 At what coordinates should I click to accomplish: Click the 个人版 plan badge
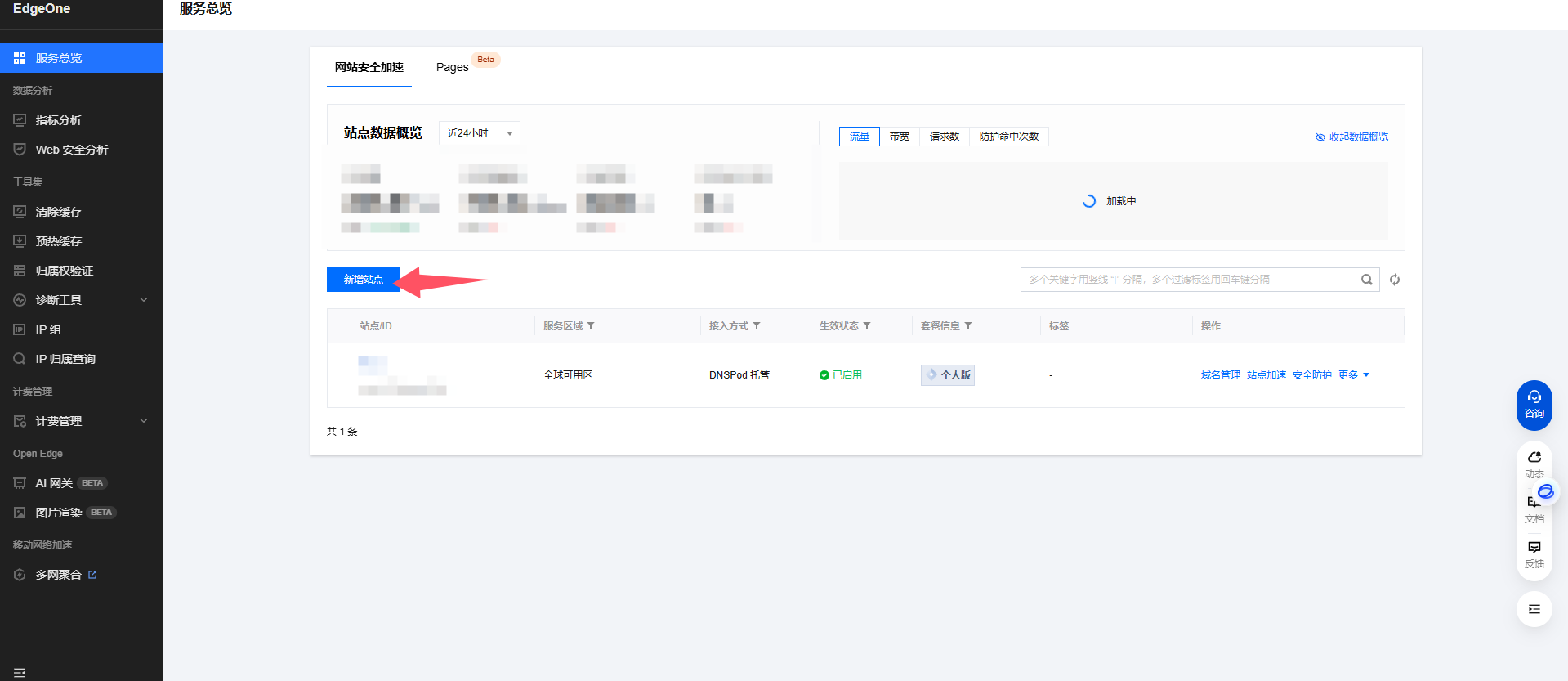click(948, 375)
